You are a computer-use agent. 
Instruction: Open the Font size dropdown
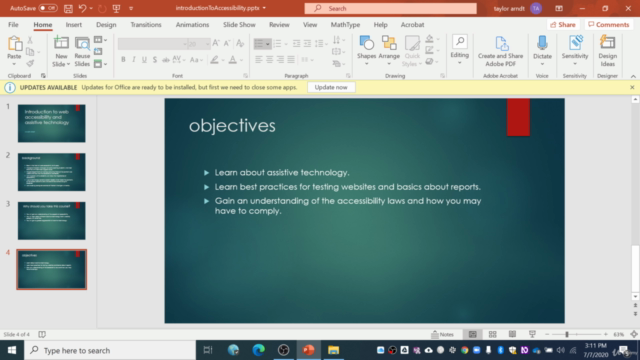tap(207, 44)
